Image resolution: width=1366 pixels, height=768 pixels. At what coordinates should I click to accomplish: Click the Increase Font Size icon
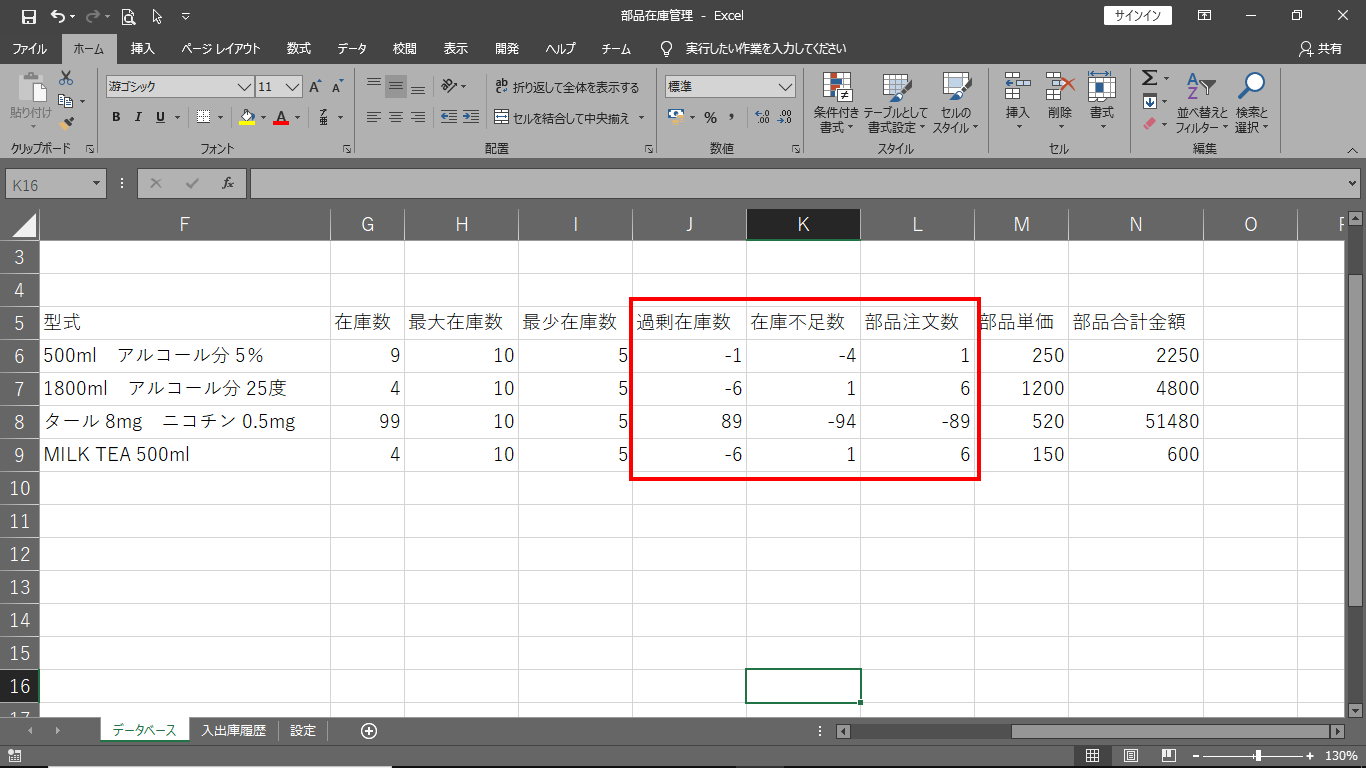pyautogui.click(x=316, y=87)
